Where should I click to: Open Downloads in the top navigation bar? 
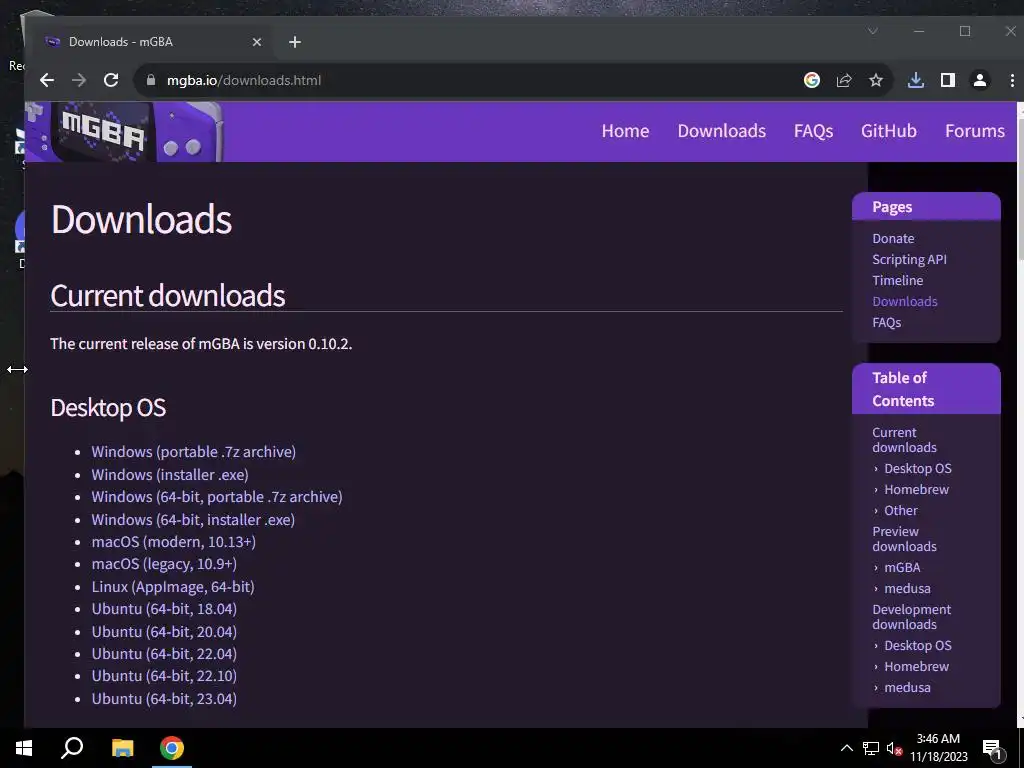pos(722,131)
